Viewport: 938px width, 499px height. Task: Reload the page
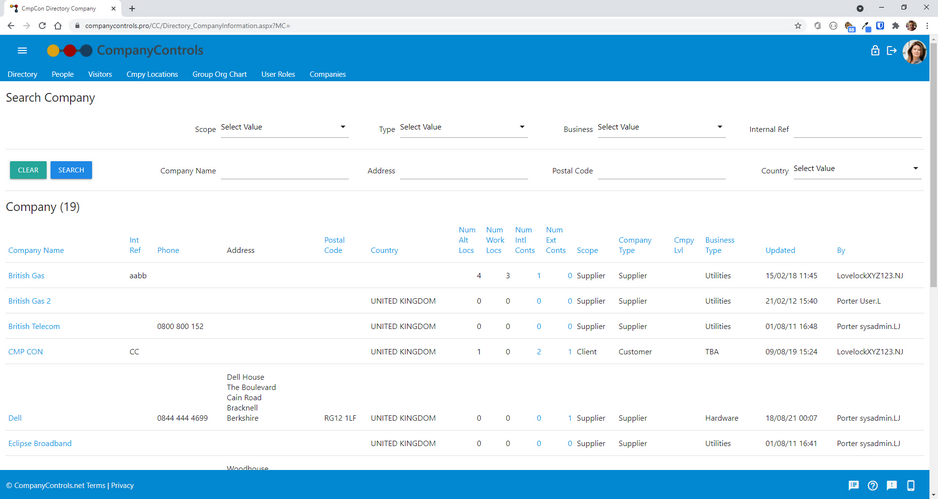(x=42, y=26)
